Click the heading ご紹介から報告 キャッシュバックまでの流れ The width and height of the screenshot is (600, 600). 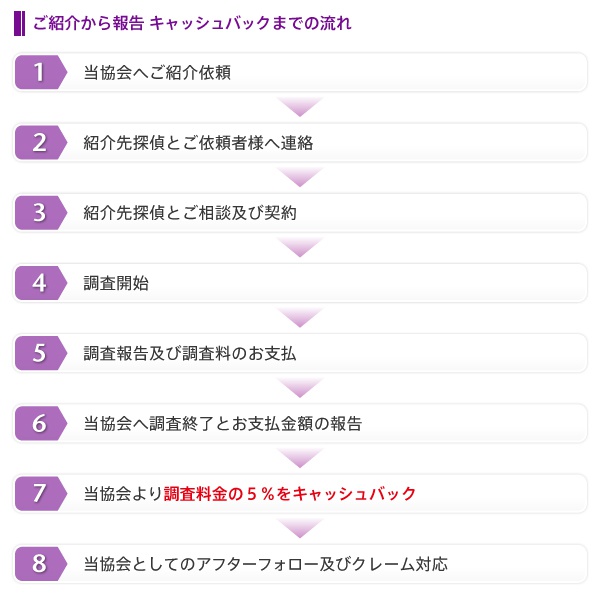[192, 23]
